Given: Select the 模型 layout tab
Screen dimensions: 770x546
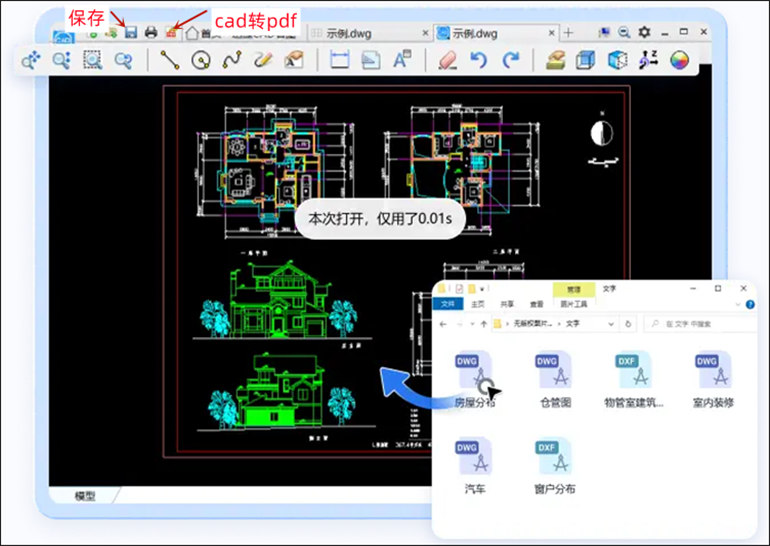Looking at the screenshot, I should [84, 496].
